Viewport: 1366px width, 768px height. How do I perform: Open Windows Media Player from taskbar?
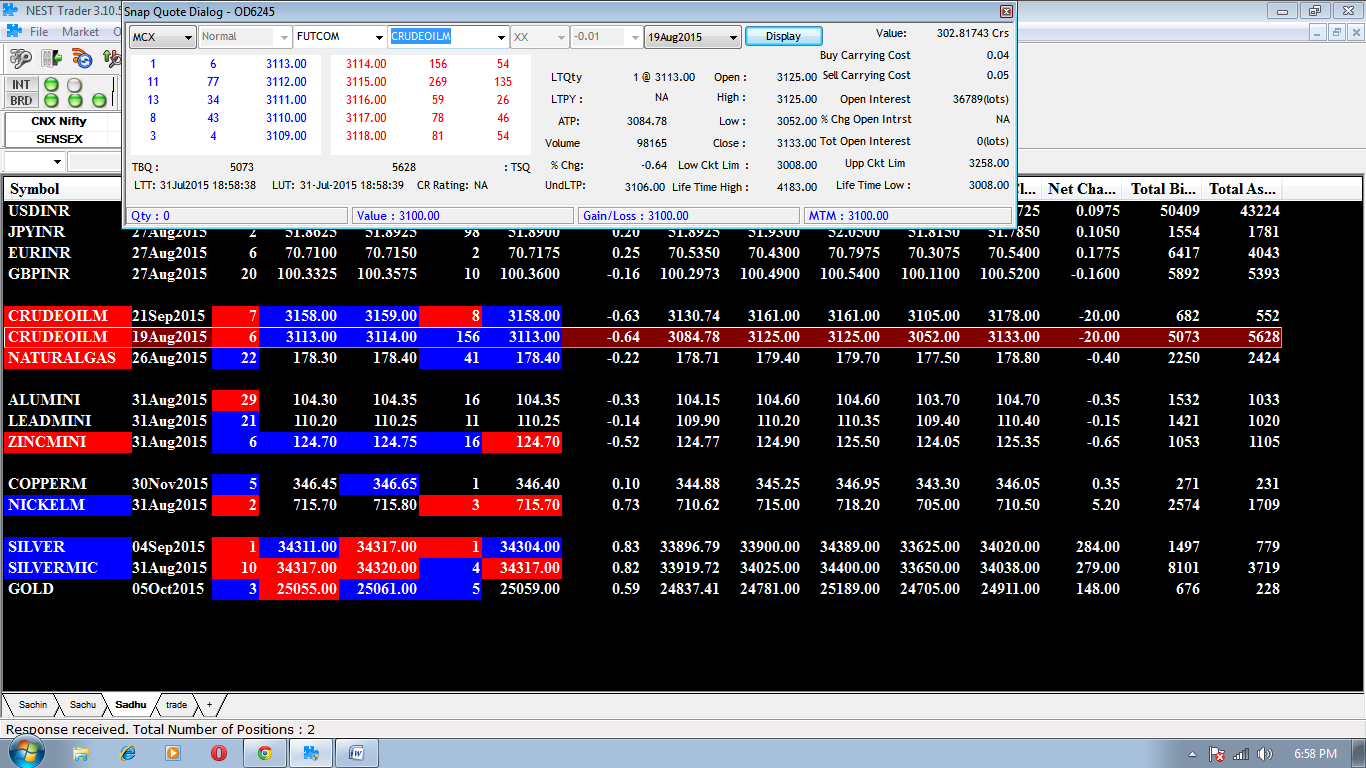pos(173,753)
